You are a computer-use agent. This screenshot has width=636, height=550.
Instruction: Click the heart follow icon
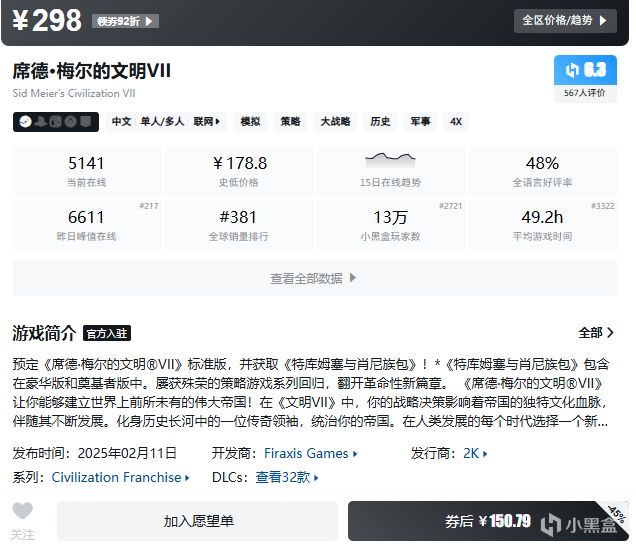[x=22, y=511]
